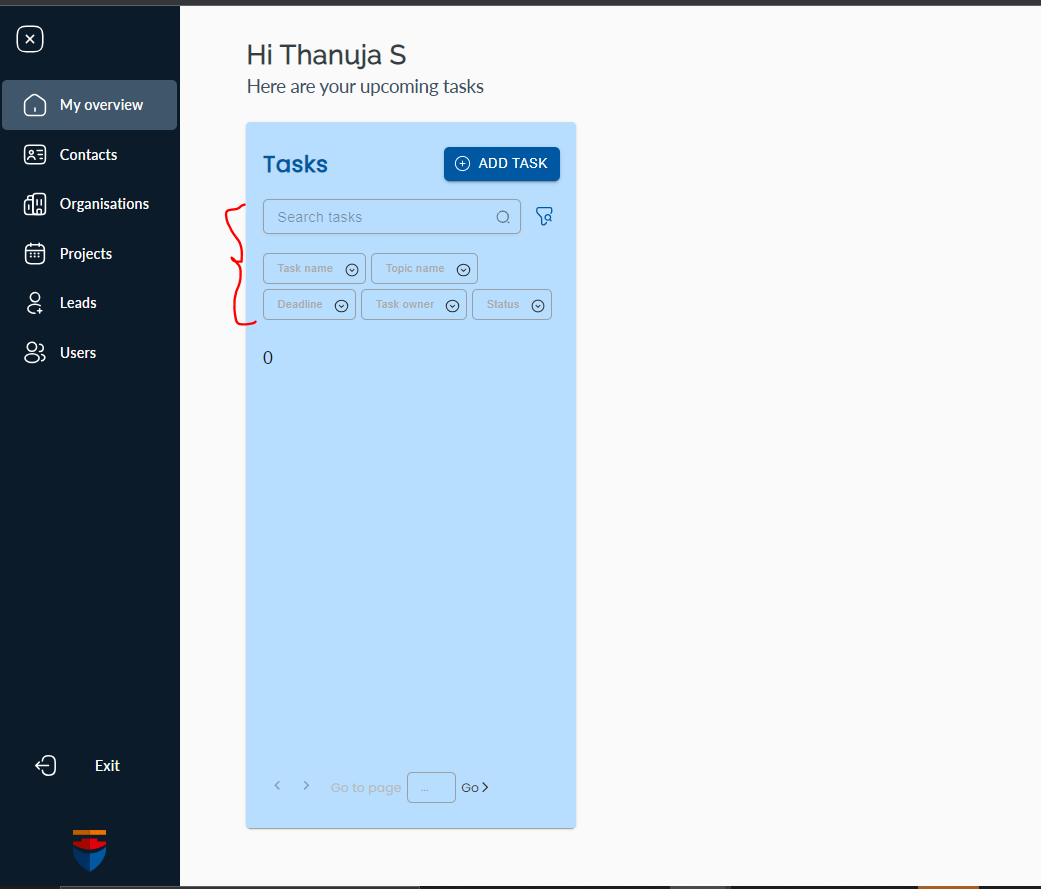1041x889 pixels.
Task: Click the shield logo at sidebar bottom
Action: tap(90, 850)
